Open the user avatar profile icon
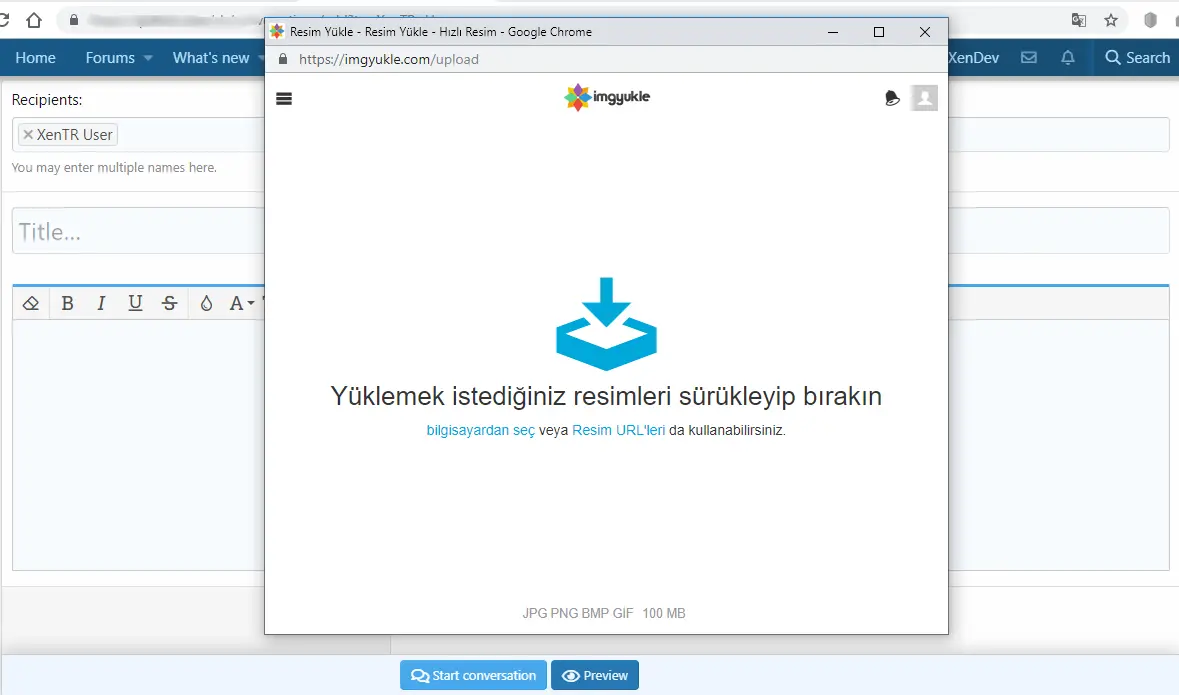 tap(924, 98)
